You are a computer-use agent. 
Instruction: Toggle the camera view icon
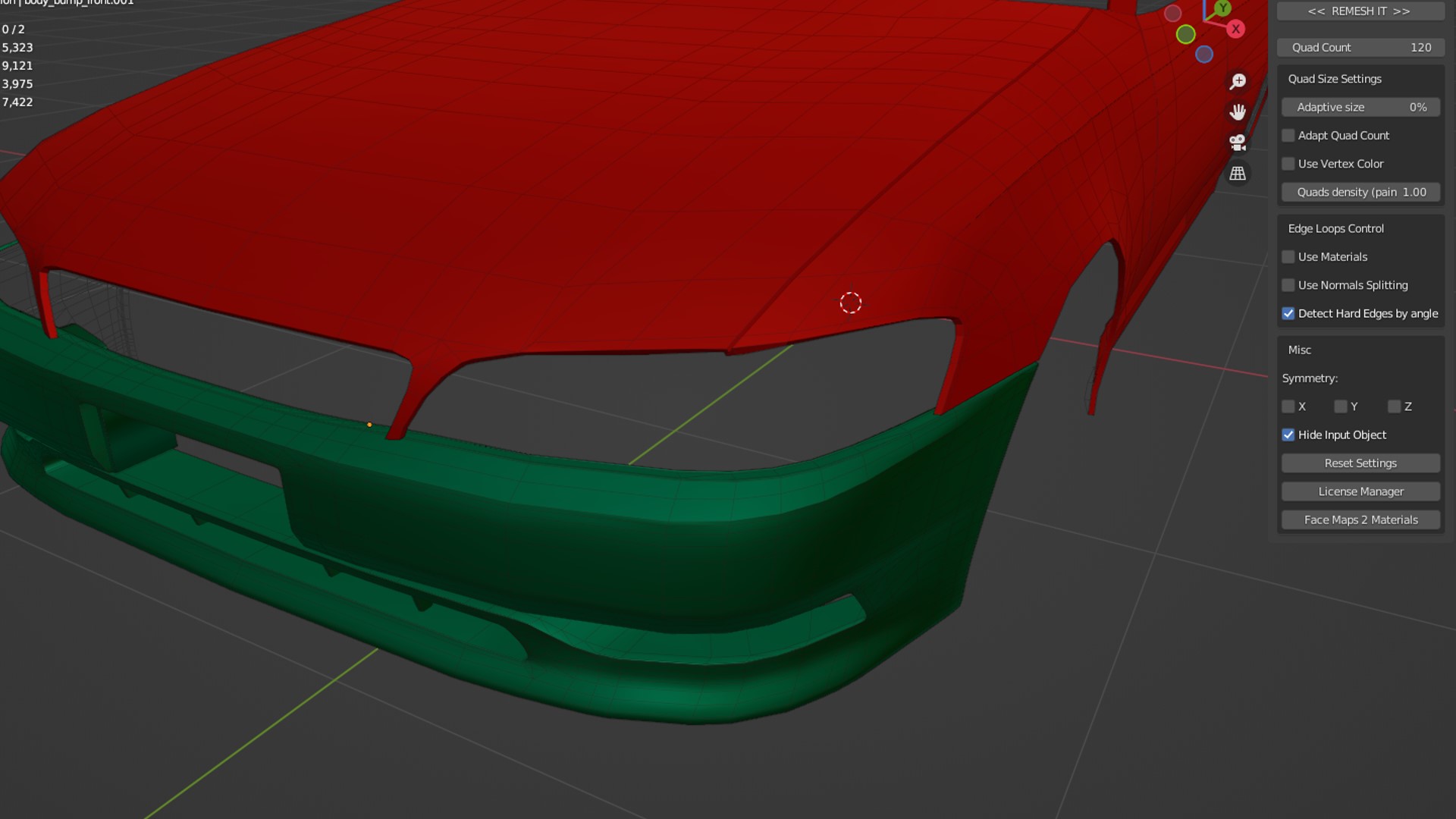click(1238, 143)
